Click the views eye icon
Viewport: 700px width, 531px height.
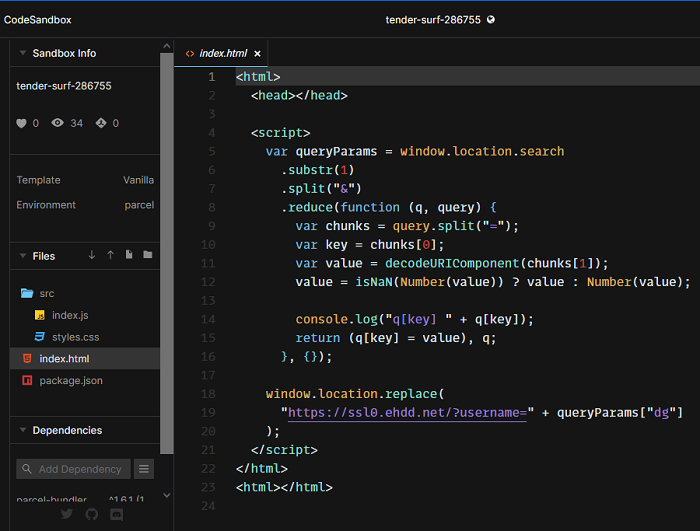click(57, 123)
